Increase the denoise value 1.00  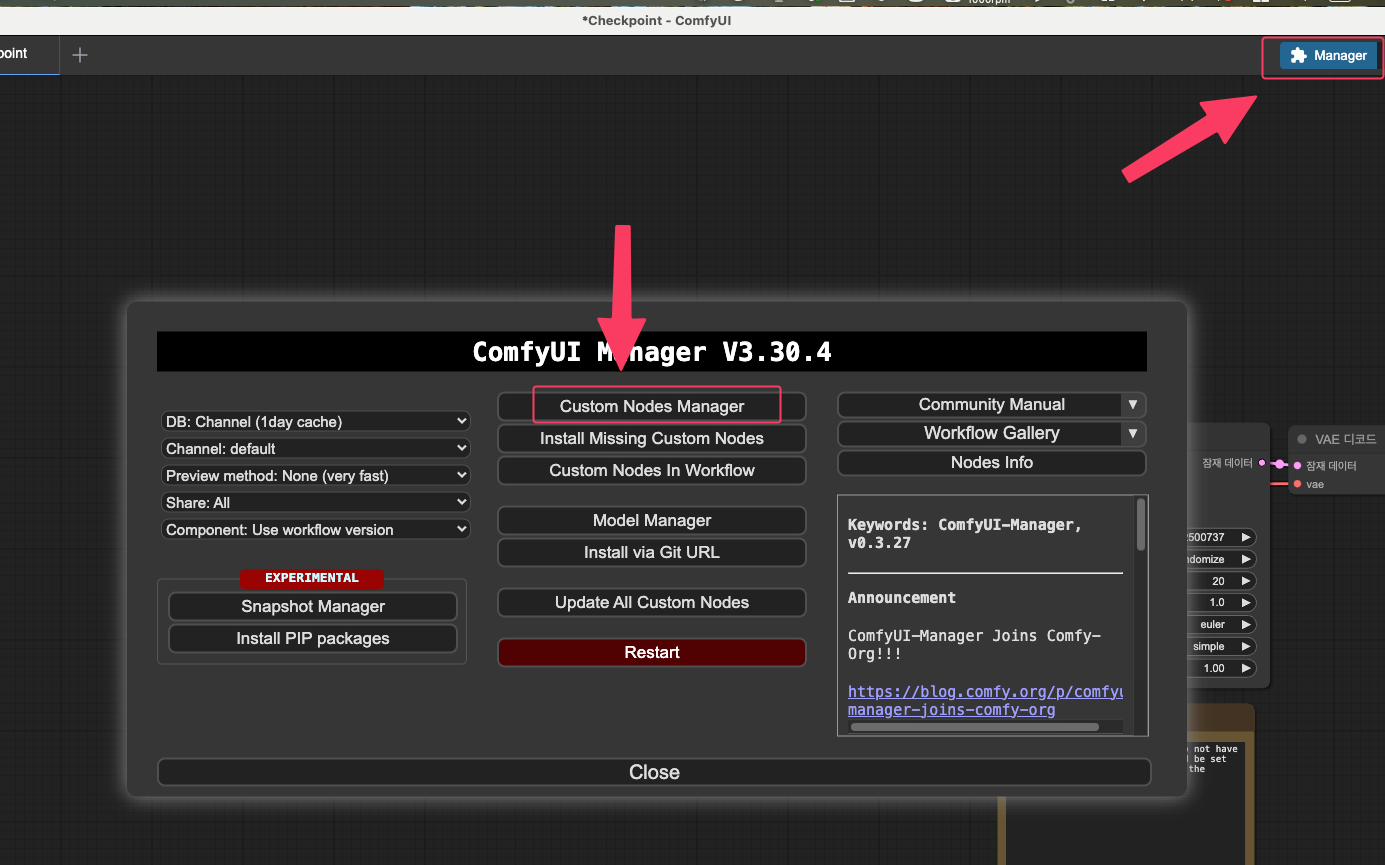coord(1245,668)
